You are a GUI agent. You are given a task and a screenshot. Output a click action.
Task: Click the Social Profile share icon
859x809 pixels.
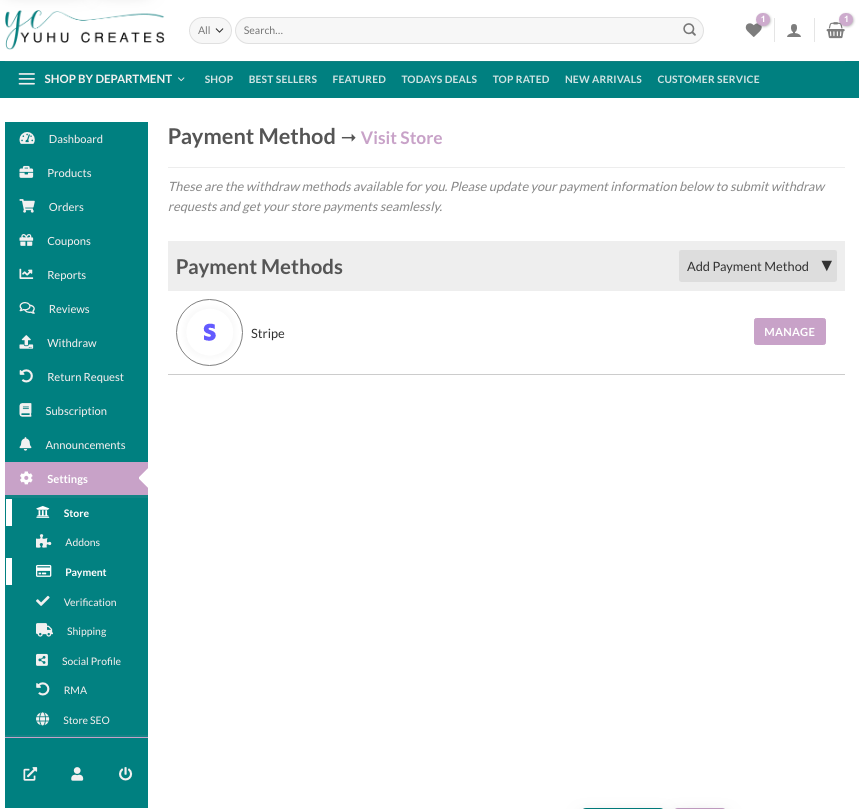click(42, 660)
